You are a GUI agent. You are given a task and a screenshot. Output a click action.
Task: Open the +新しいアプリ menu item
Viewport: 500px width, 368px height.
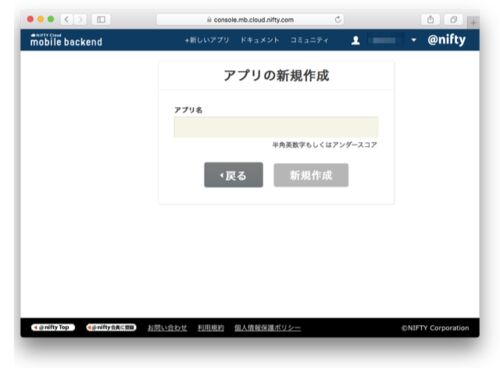pyautogui.click(x=207, y=40)
